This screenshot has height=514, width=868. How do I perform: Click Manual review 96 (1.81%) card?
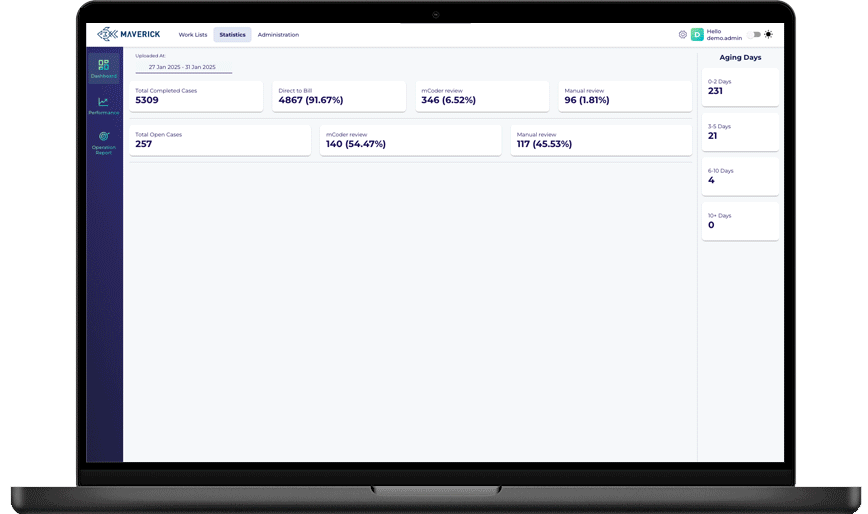coord(625,96)
